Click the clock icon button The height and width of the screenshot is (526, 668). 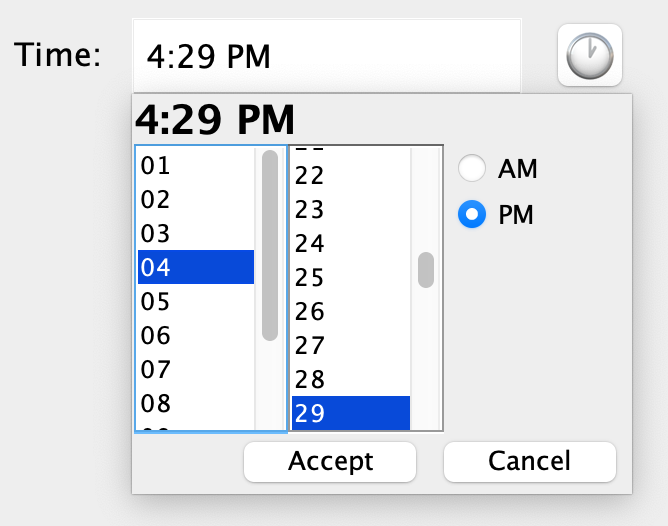coord(590,56)
